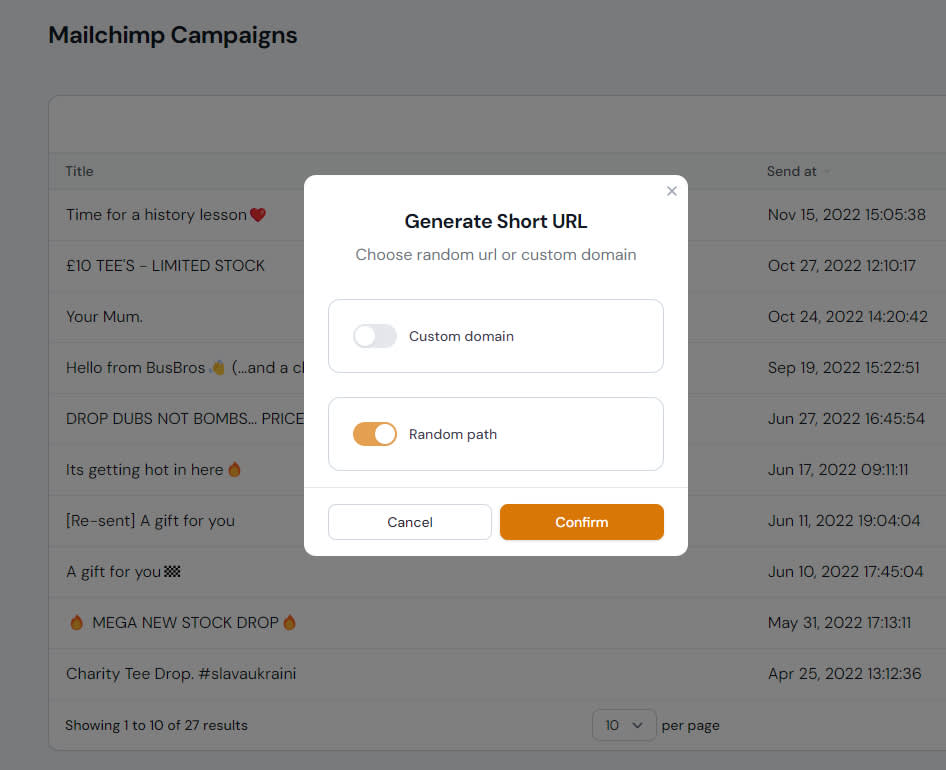Image resolution: width=946 pixels, height=770 pixels.
Task: Enable the Custom domain toggle
Action: point(375,336)
